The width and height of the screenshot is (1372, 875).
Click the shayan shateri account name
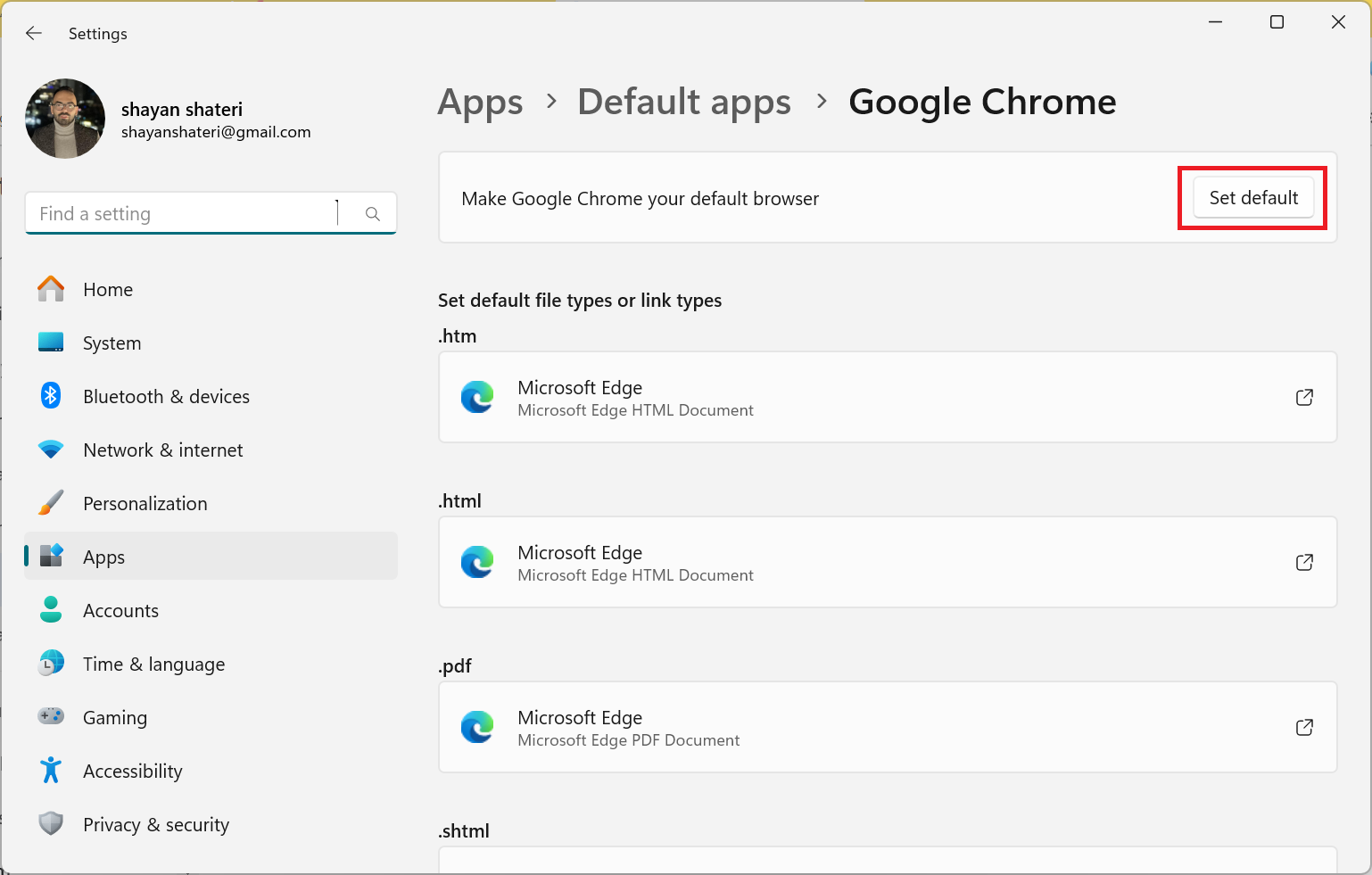coord(182,109)
